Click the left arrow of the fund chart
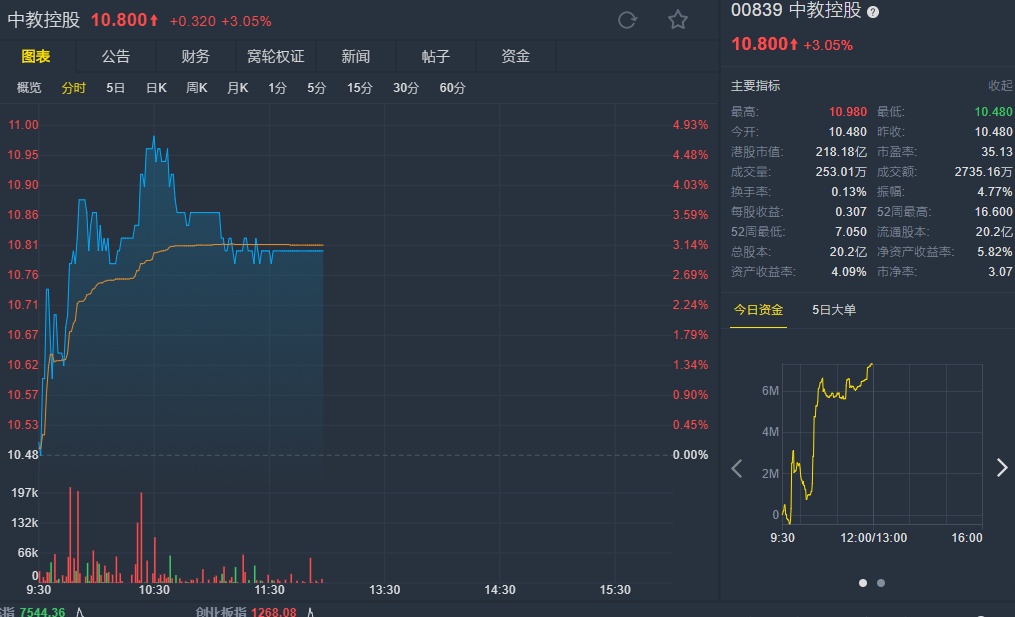 click(x=737, y=468)
